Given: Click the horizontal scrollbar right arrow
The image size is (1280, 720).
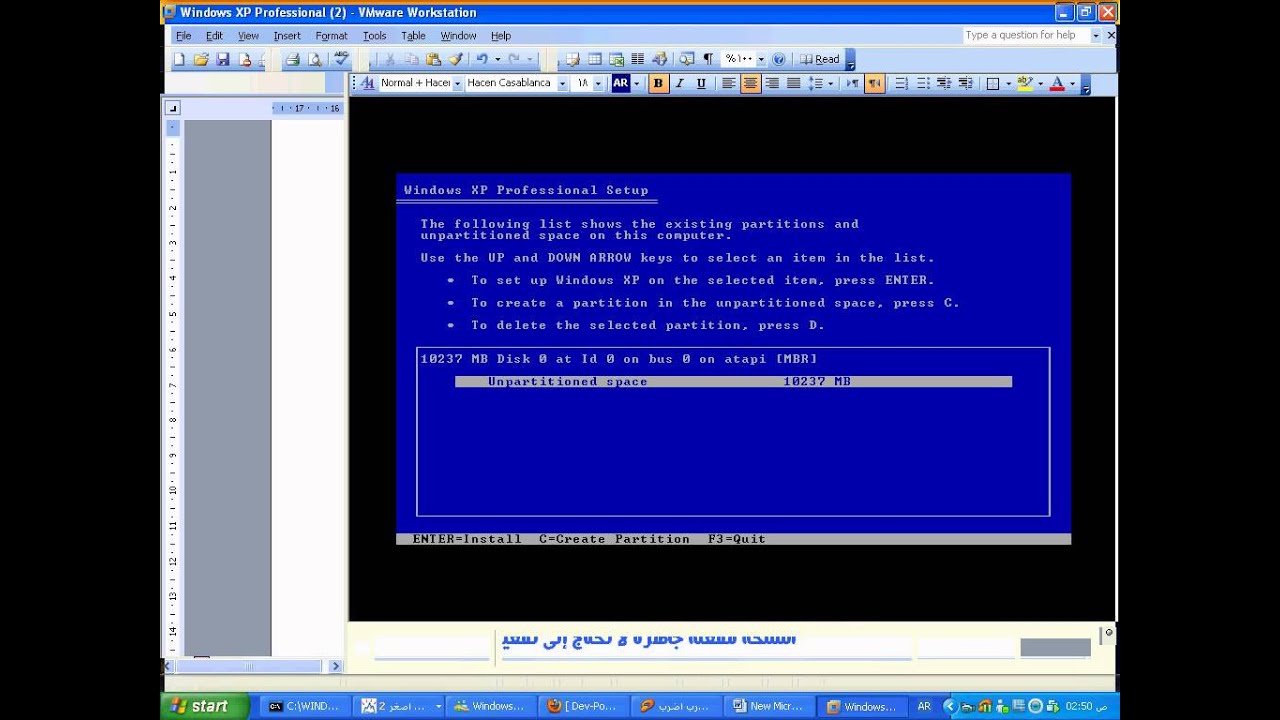Looking at the screenshot, I should [335, 666].
